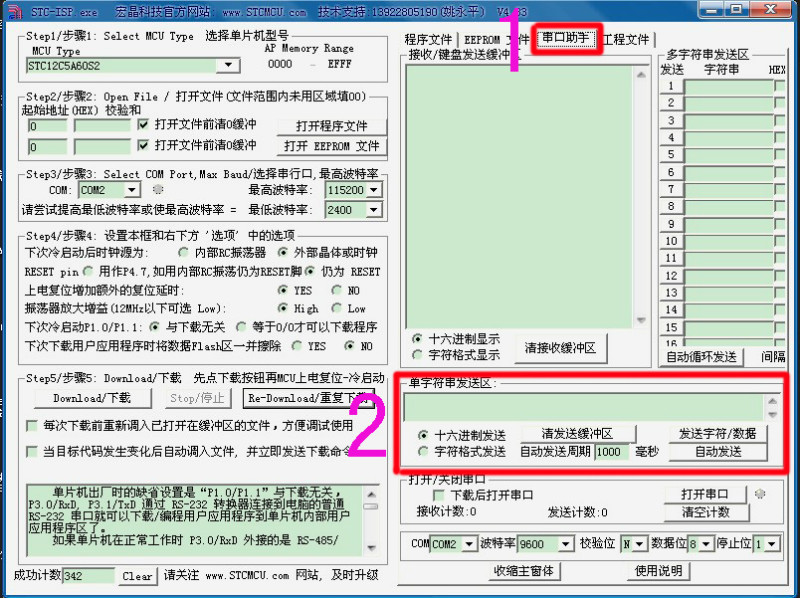The image size is (800, 598).
Task: Expand the 最高波特率 115200 dropdown
Action: pyautogui.click(x=373, y=190)
